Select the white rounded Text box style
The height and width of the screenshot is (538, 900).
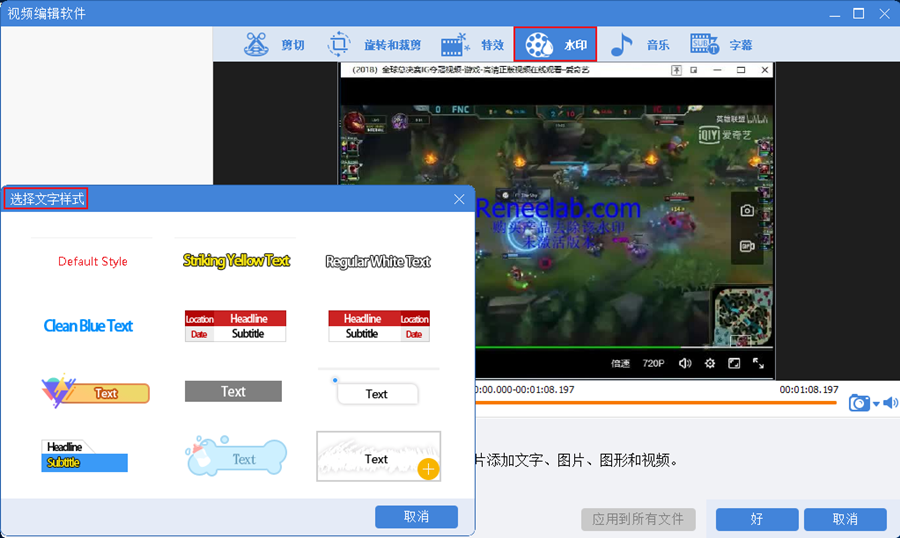[x=377, y=393]
